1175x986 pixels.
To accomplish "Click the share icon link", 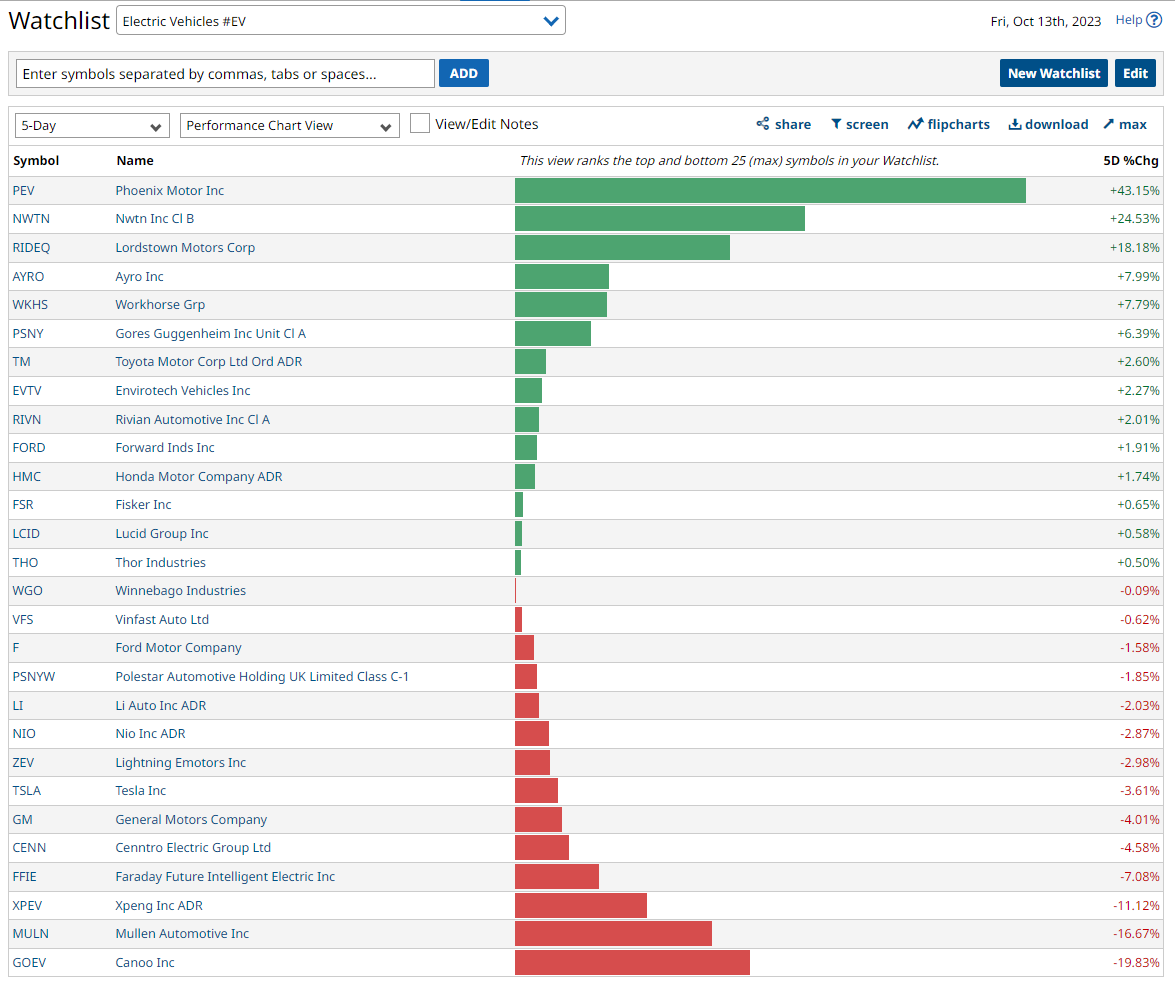I will coord(783,124).
